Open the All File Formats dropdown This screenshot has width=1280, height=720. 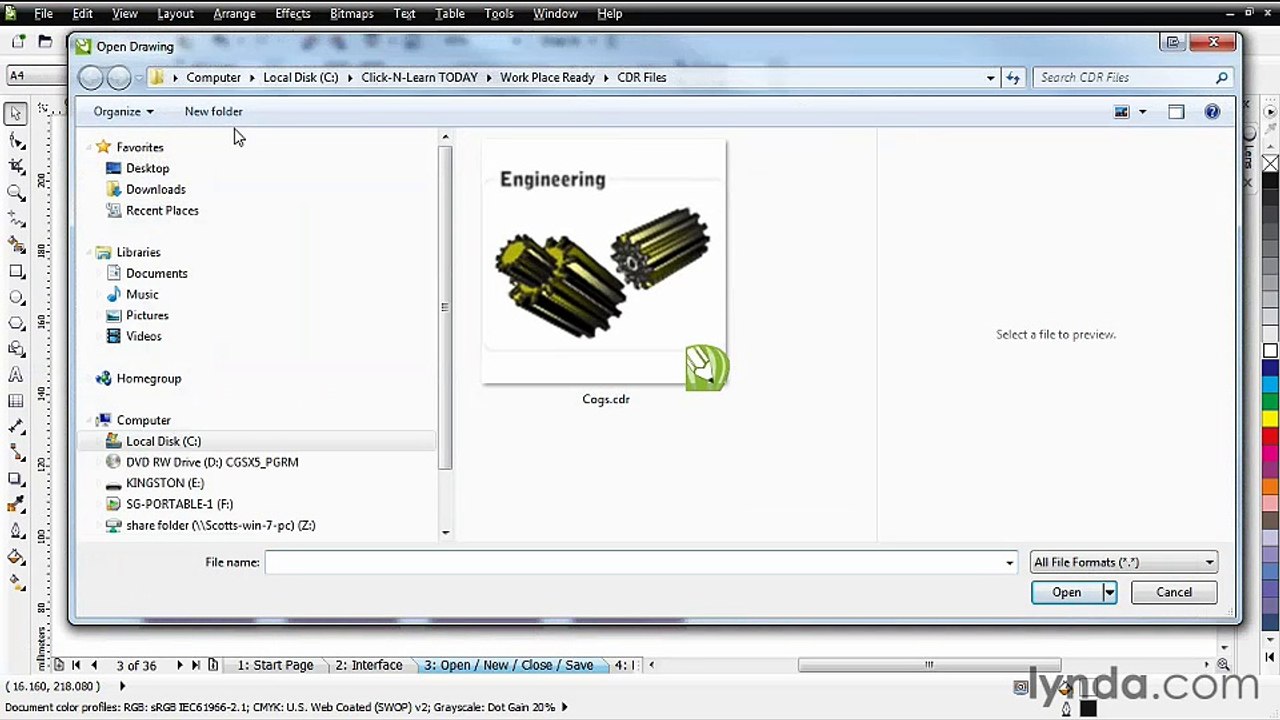click(x=1124, y=562)
